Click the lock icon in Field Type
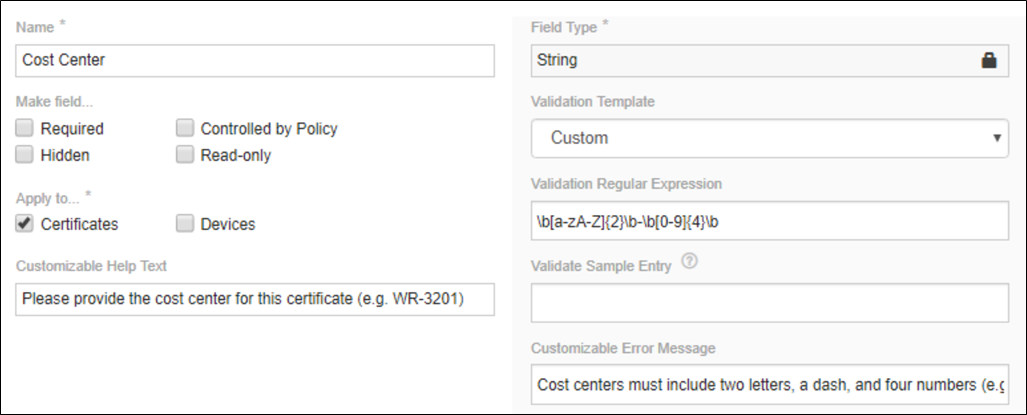The height and width of the screenshot is (415, 1027). (989, 60)
